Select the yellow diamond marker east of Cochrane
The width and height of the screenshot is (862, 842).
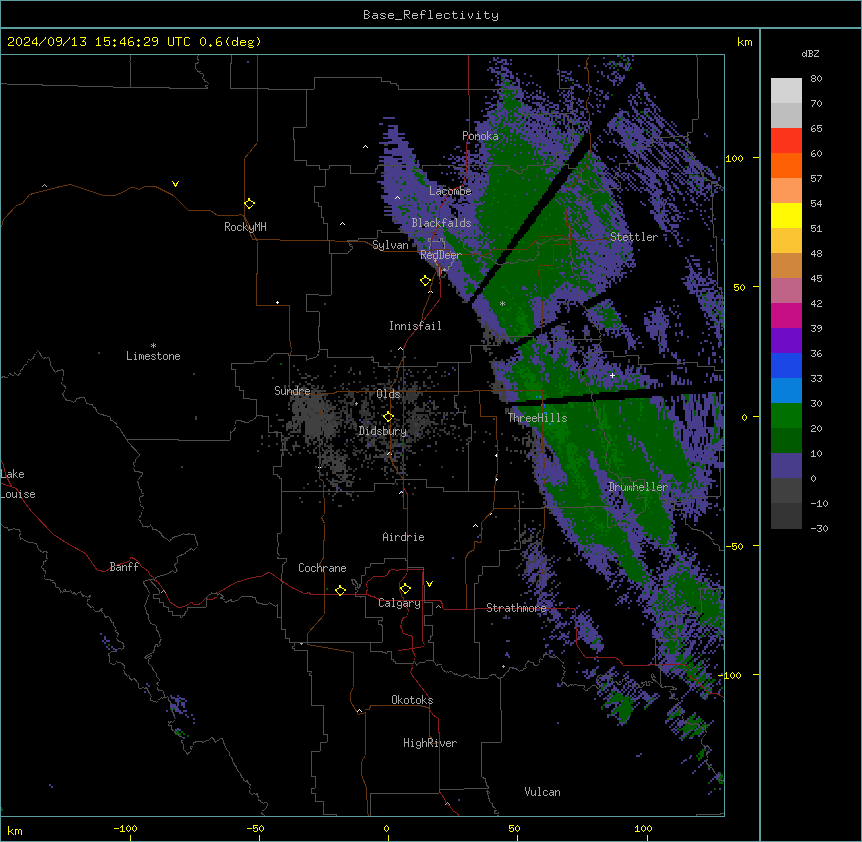340,590
